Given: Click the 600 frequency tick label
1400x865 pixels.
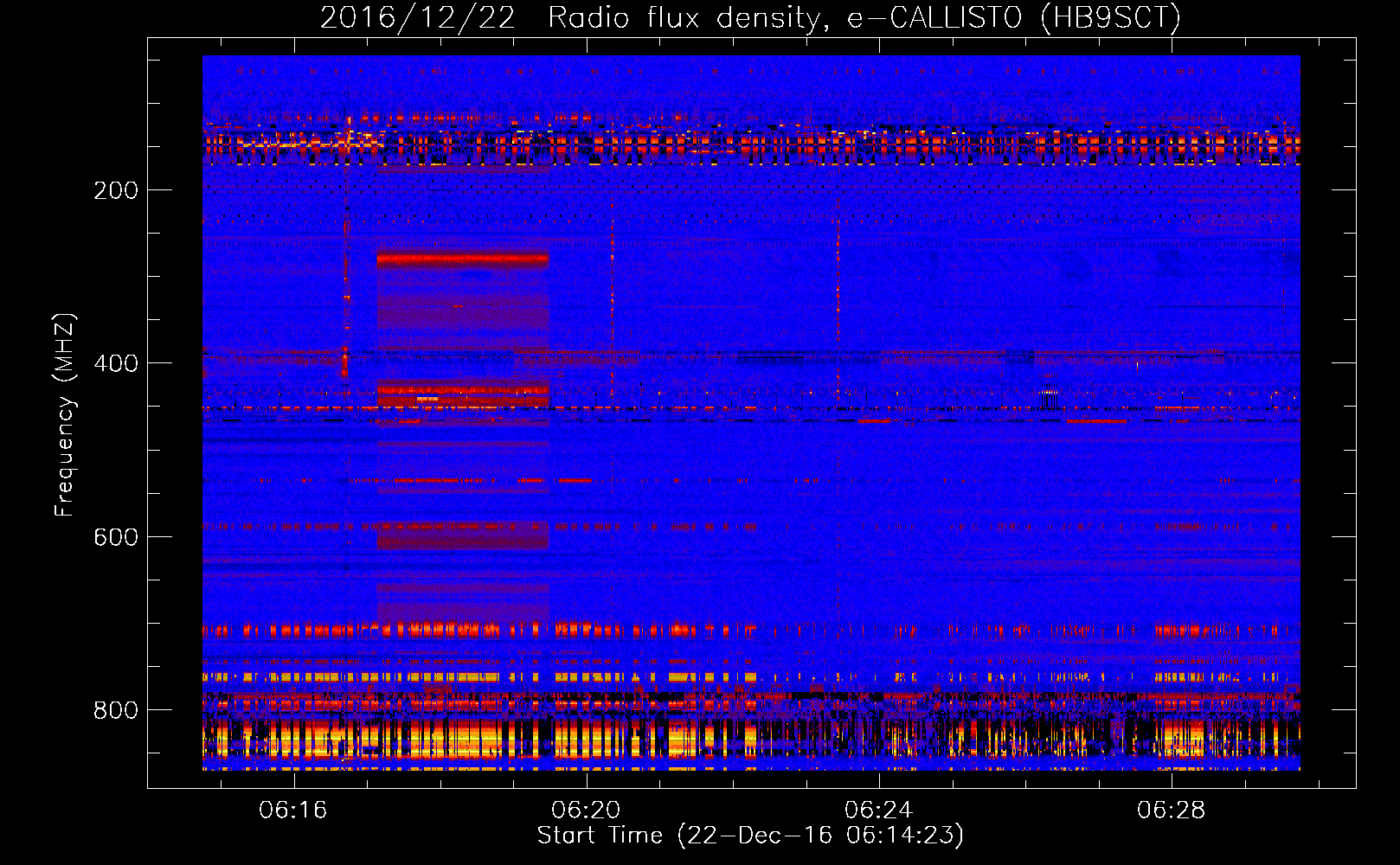Looking at the screenshot, I should (116, 537).
